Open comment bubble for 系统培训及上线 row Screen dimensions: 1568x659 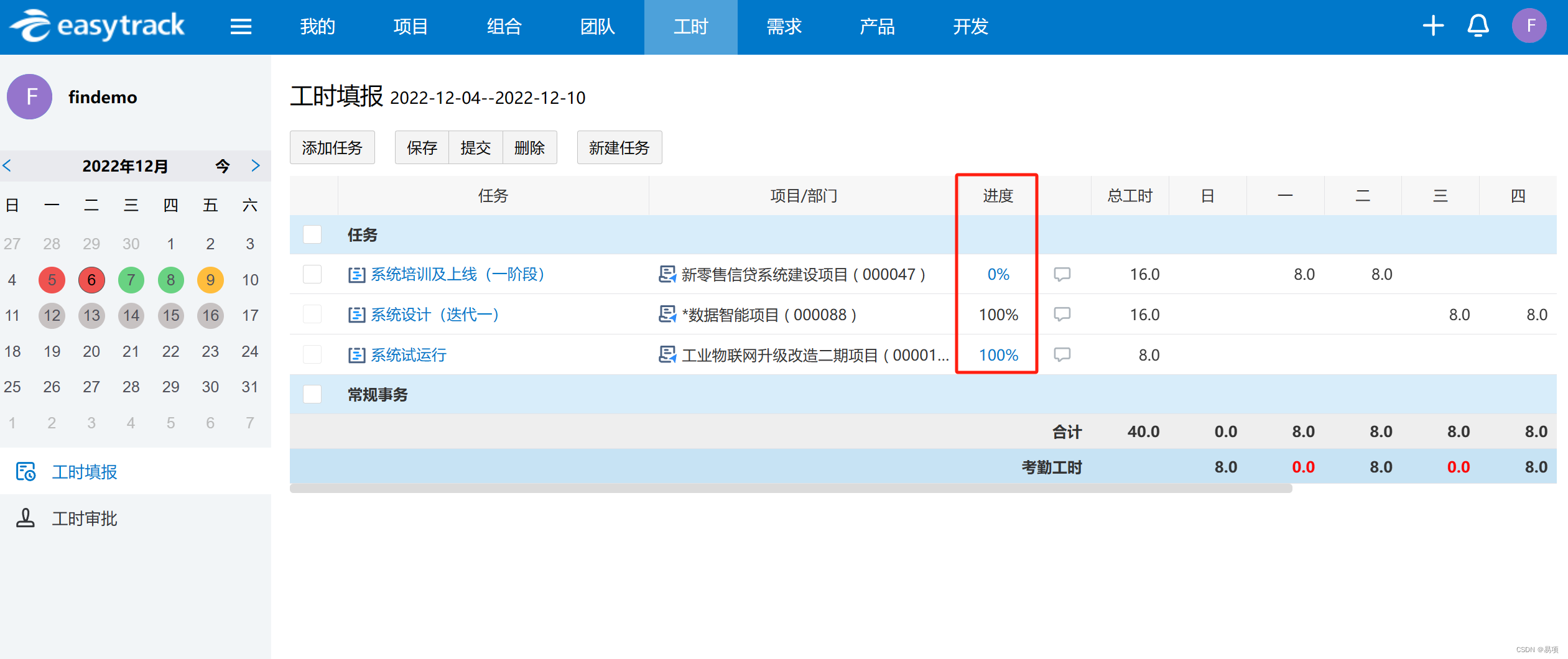[1062, 274]
